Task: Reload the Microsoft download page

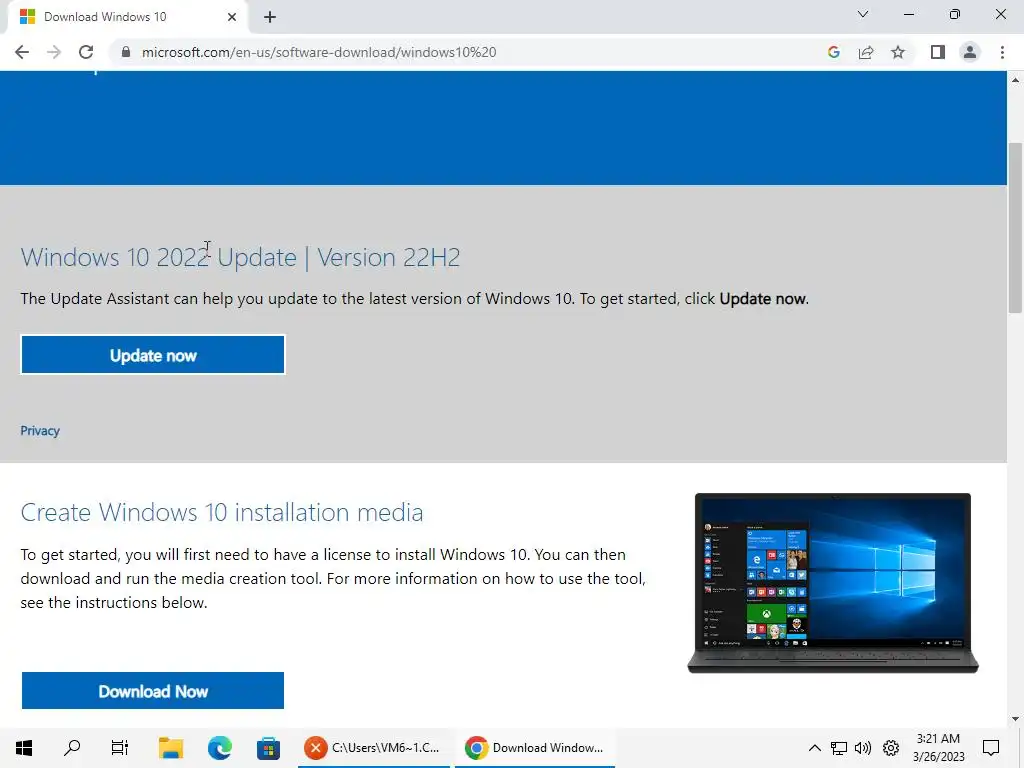Action: (86, 52)
